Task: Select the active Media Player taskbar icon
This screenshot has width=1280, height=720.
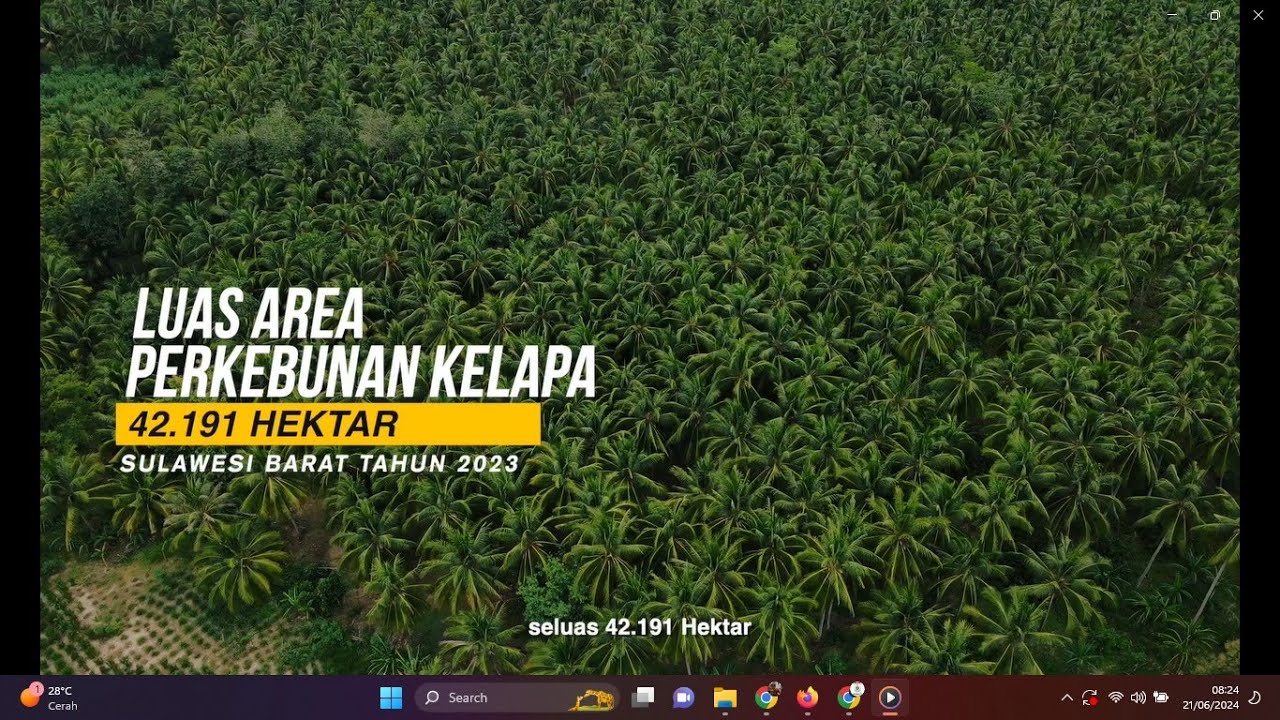Action: (890, 697)
